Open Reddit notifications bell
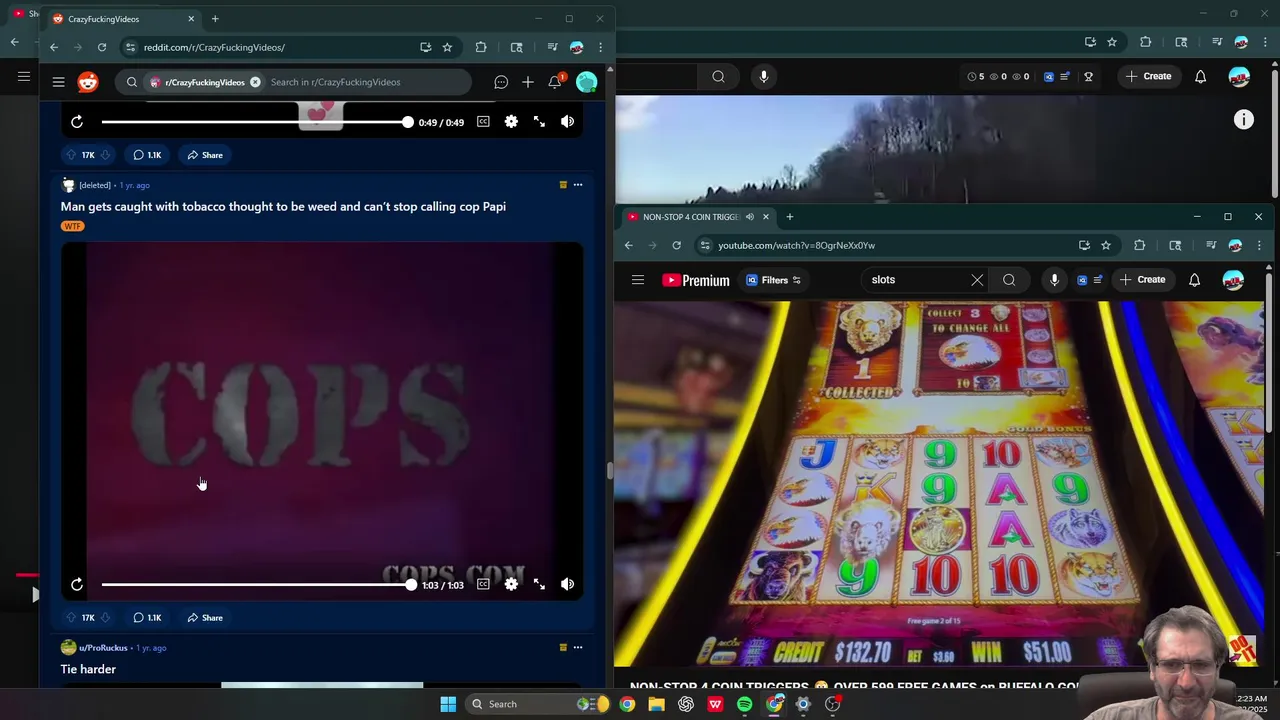This screenshot has height=720, width=1280. [555, 82]
